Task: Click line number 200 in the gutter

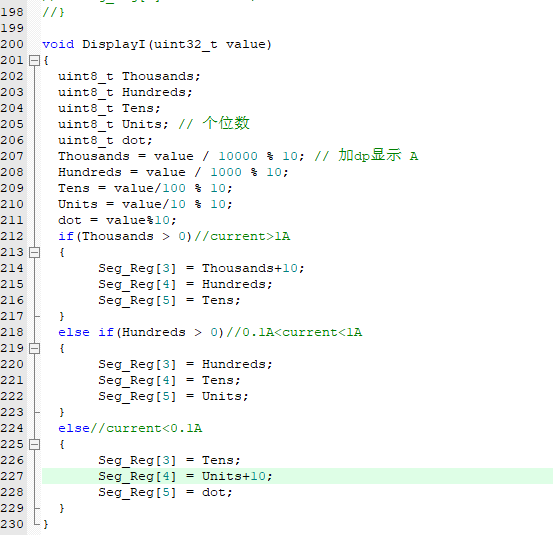Action: pyautogui.click(x=12, y=44)
